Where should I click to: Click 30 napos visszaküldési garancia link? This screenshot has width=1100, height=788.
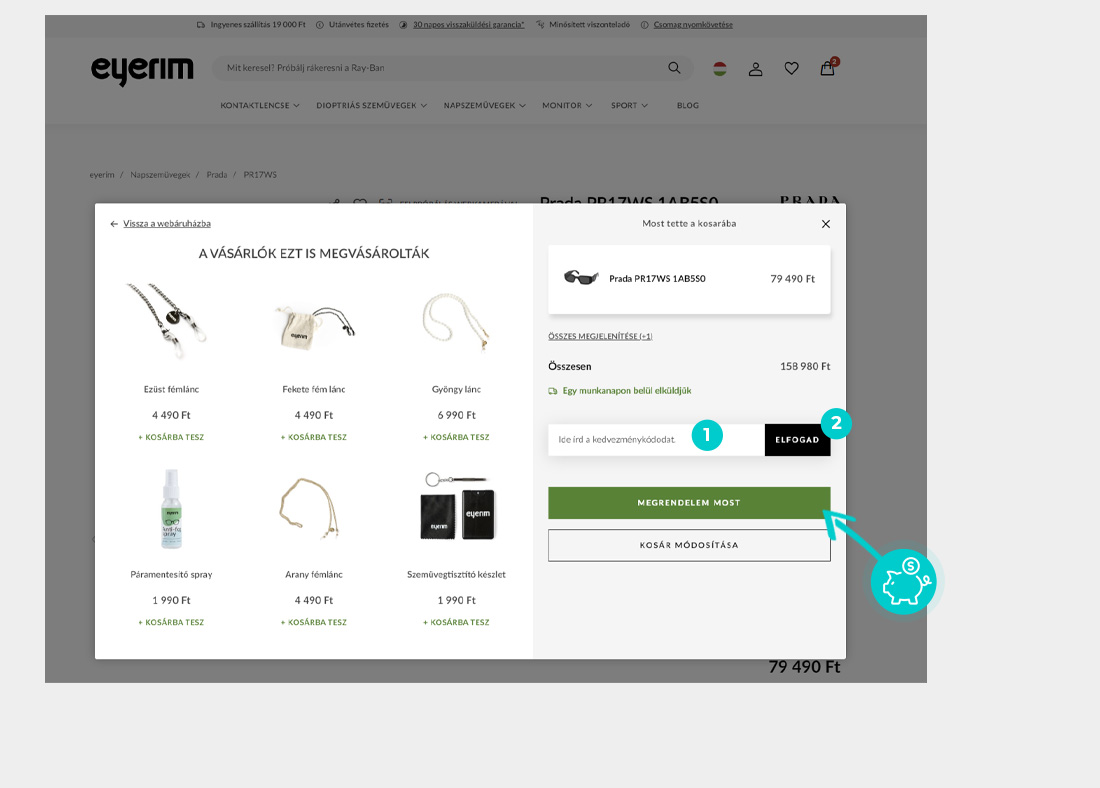click(469, 25)
